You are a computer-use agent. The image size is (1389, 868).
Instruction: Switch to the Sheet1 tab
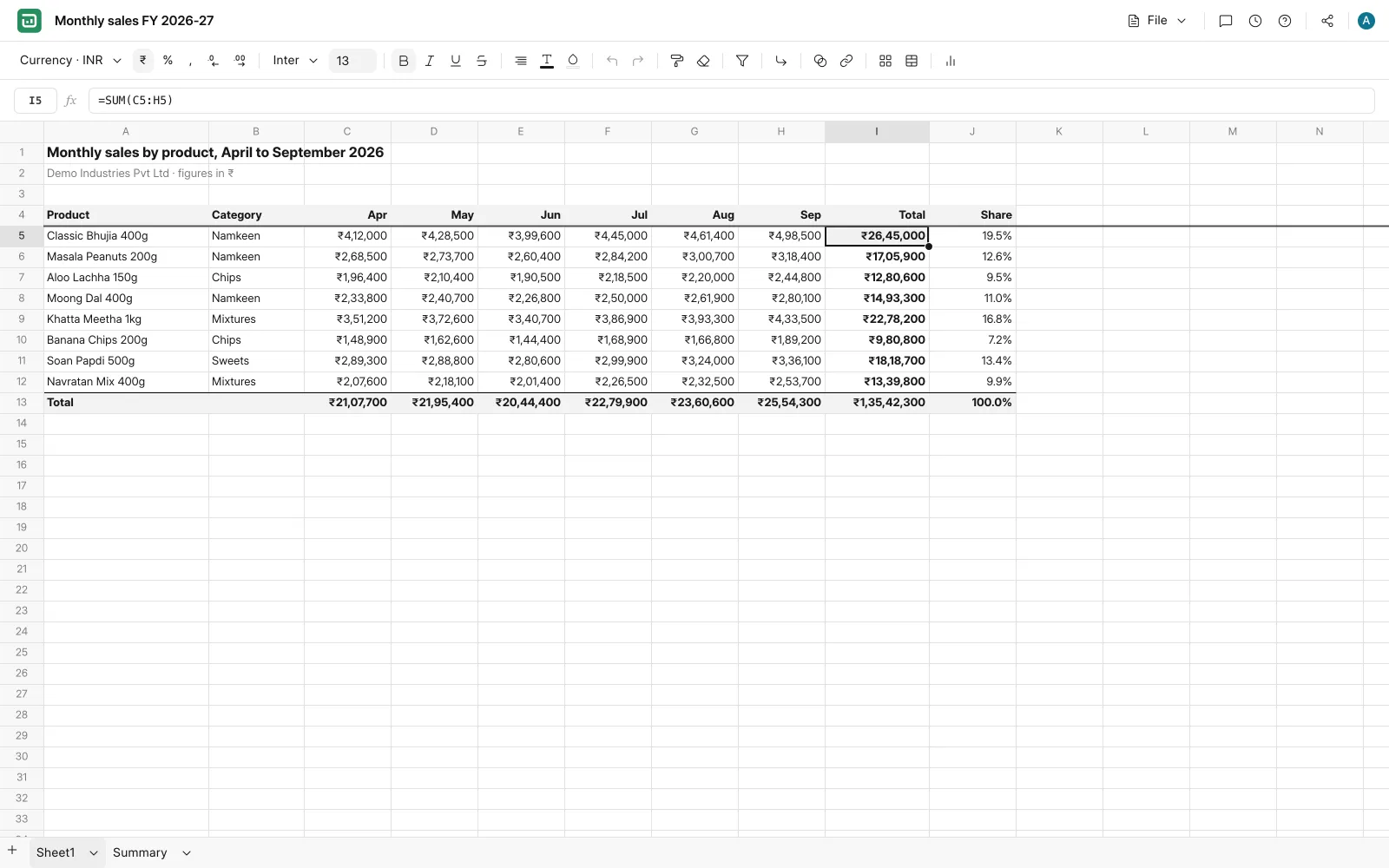pos(56,852)
